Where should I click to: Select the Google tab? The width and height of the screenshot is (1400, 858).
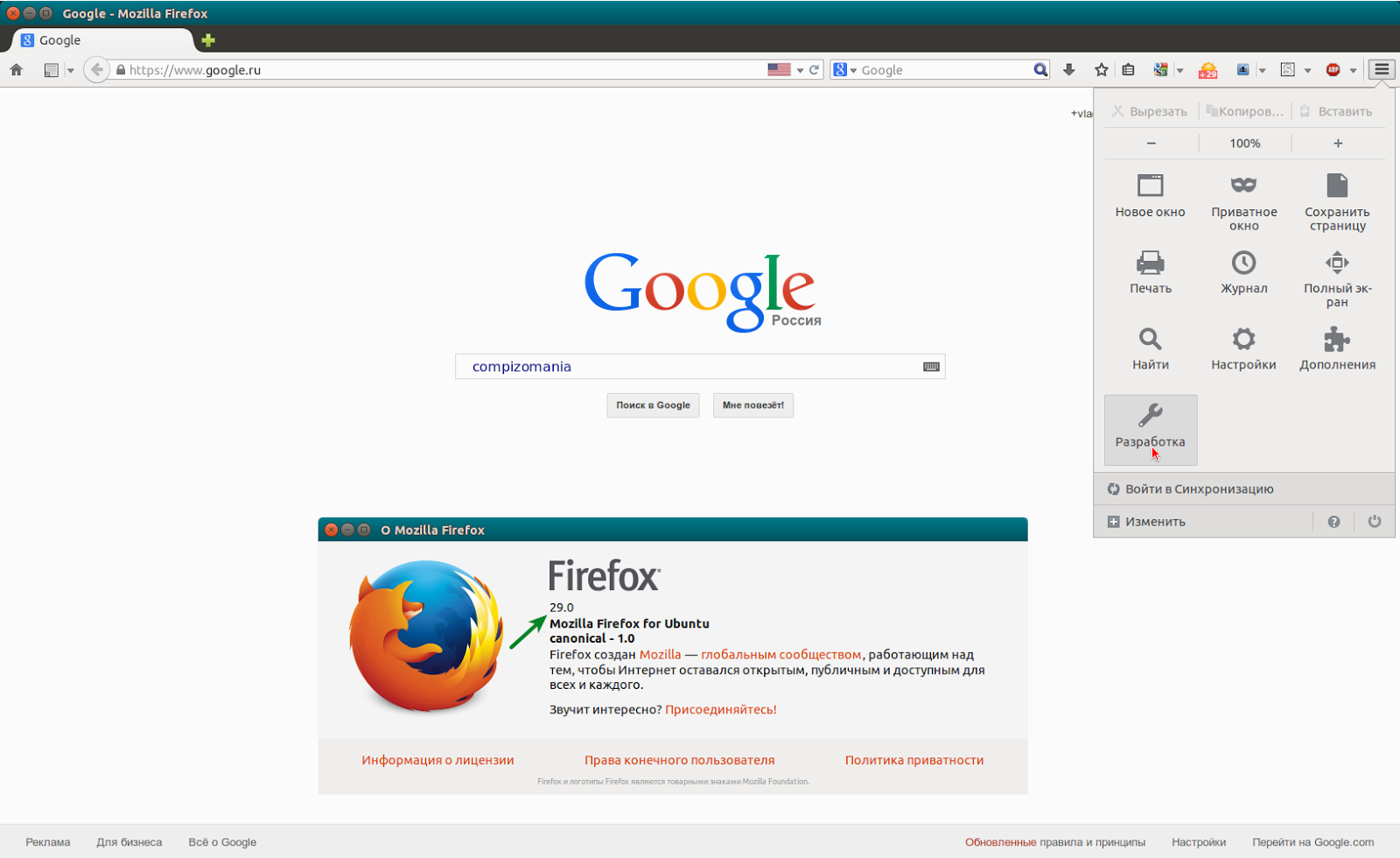pyautogui.click(x=101, y=40)
